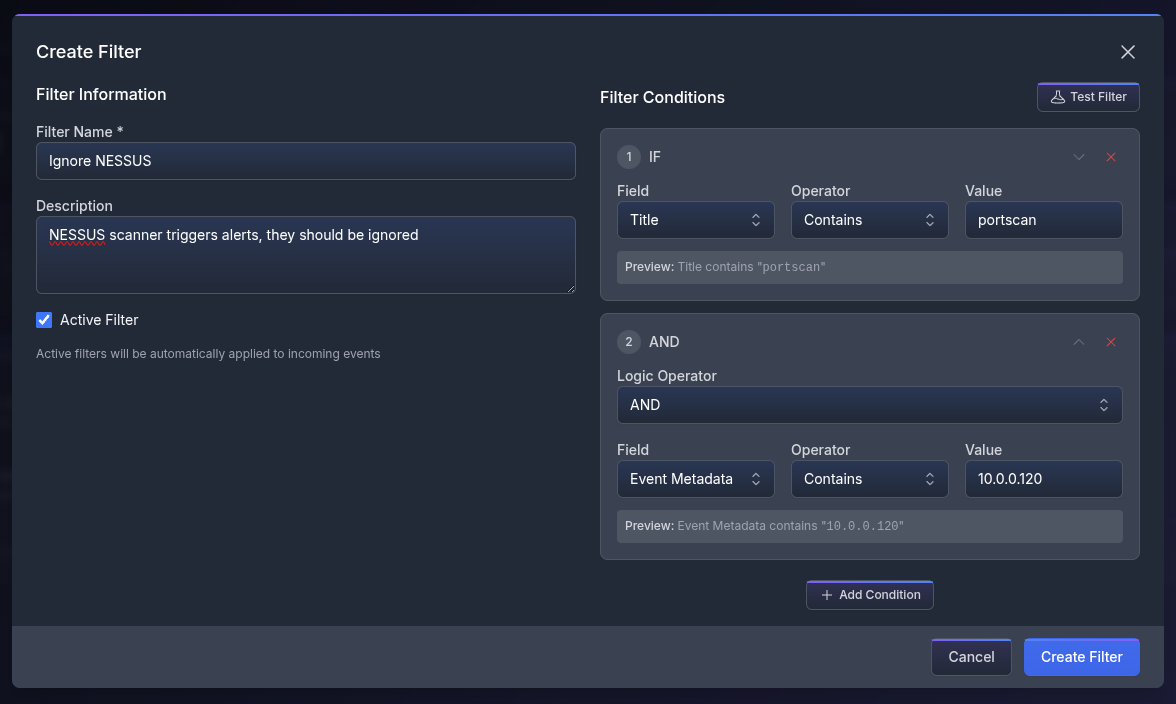Move condition 1 down with chevron
The height and width of the screenshot is (704, 1176).
click(1079, 157)
